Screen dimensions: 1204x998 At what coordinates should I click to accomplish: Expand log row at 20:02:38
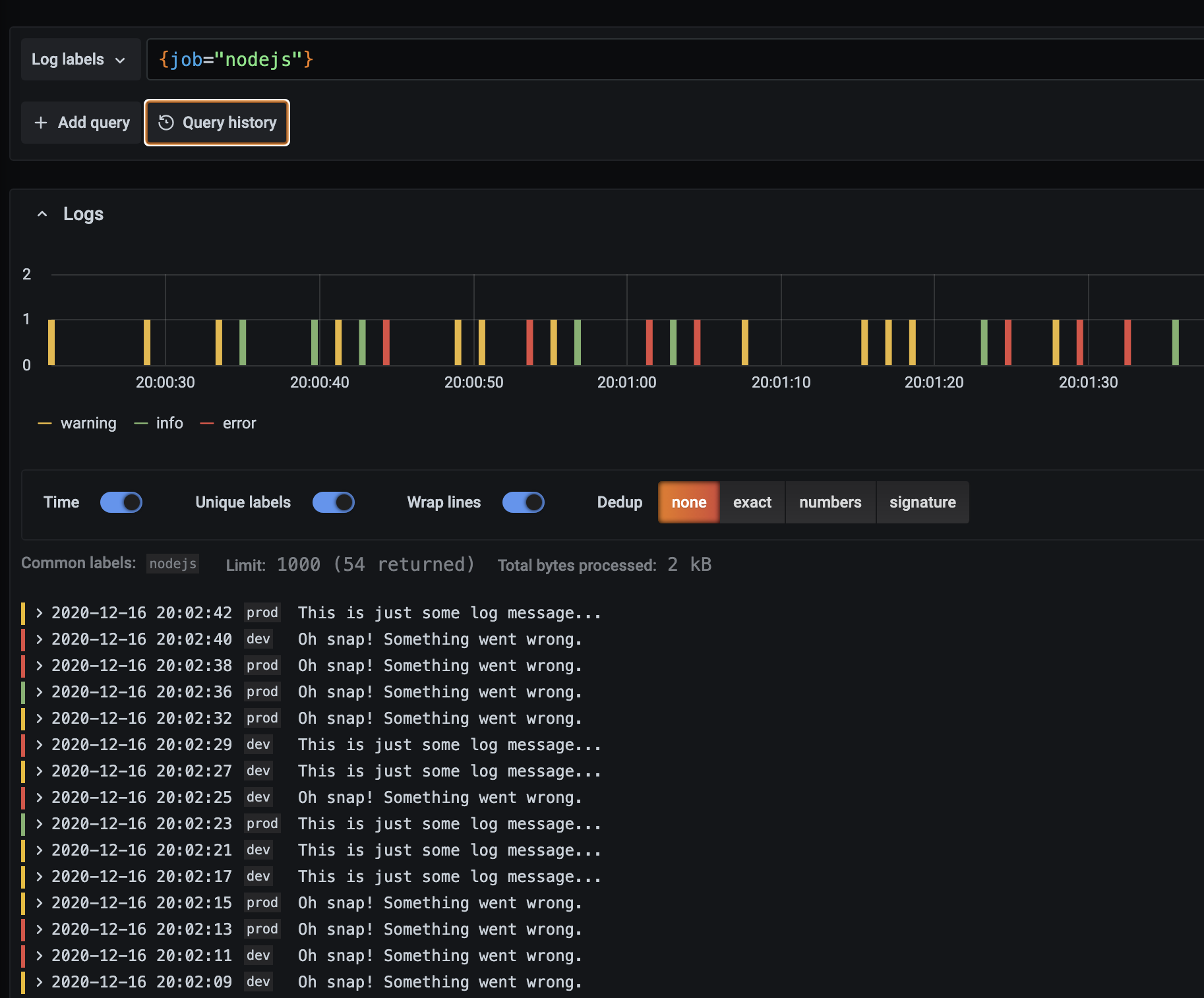click(x=40, y=666)
